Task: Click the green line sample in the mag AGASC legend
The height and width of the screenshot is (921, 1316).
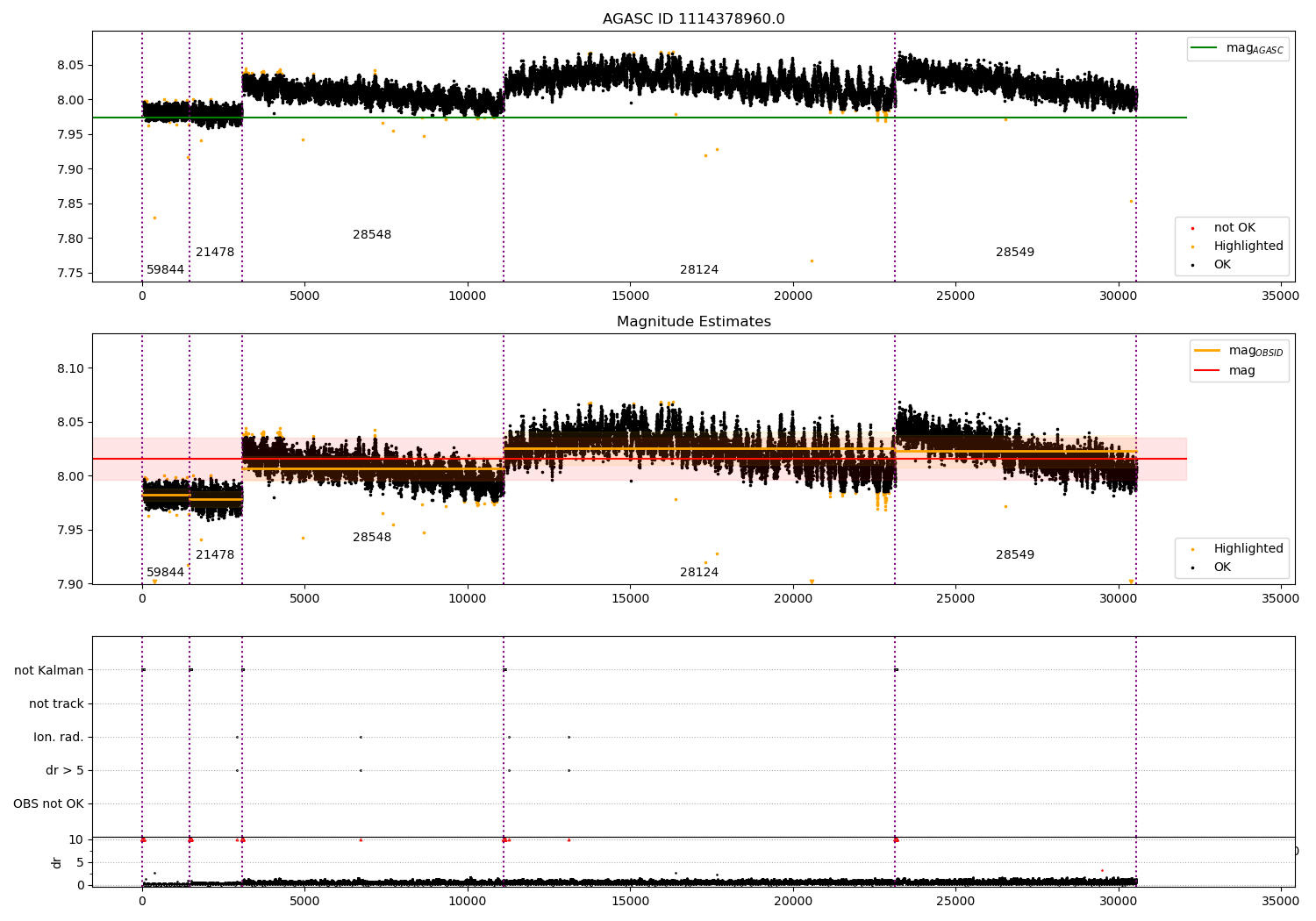Action: [x=1205, y=48]
